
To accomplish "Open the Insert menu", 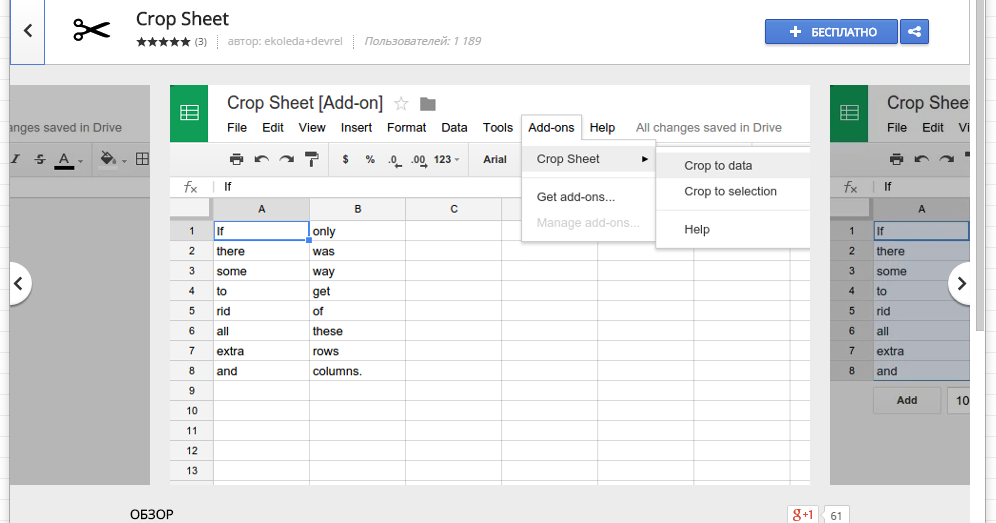I will coord(356,128).
